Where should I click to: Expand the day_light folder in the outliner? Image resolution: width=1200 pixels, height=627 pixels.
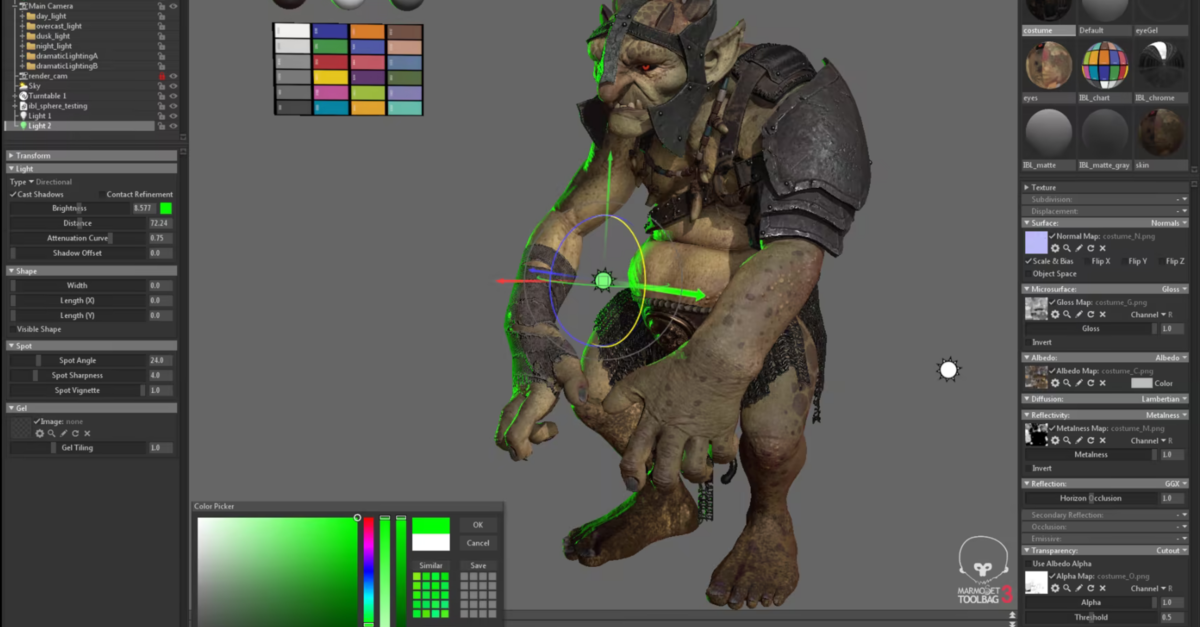point(22,16)
